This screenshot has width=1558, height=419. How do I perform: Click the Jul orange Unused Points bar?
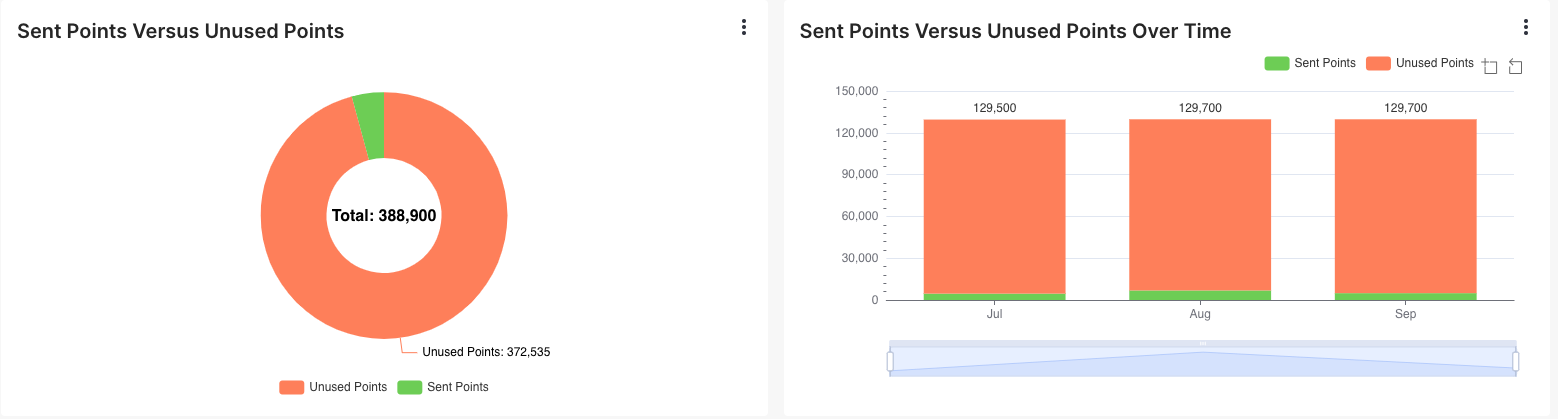994,206
